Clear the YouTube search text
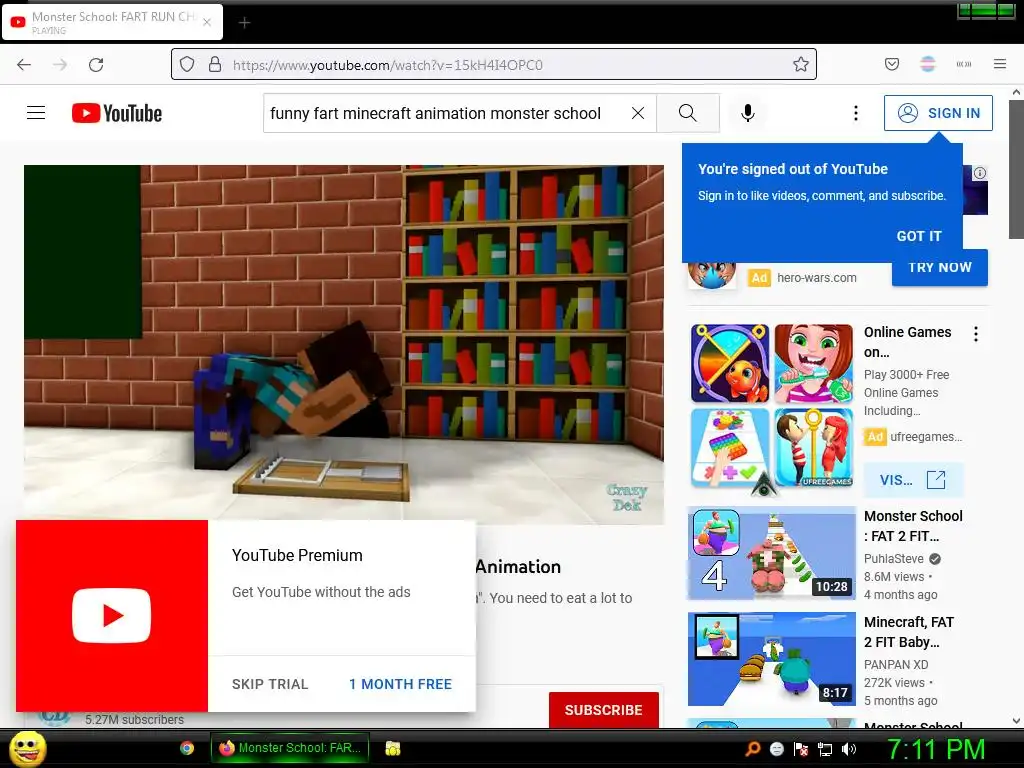 (638, 113)
